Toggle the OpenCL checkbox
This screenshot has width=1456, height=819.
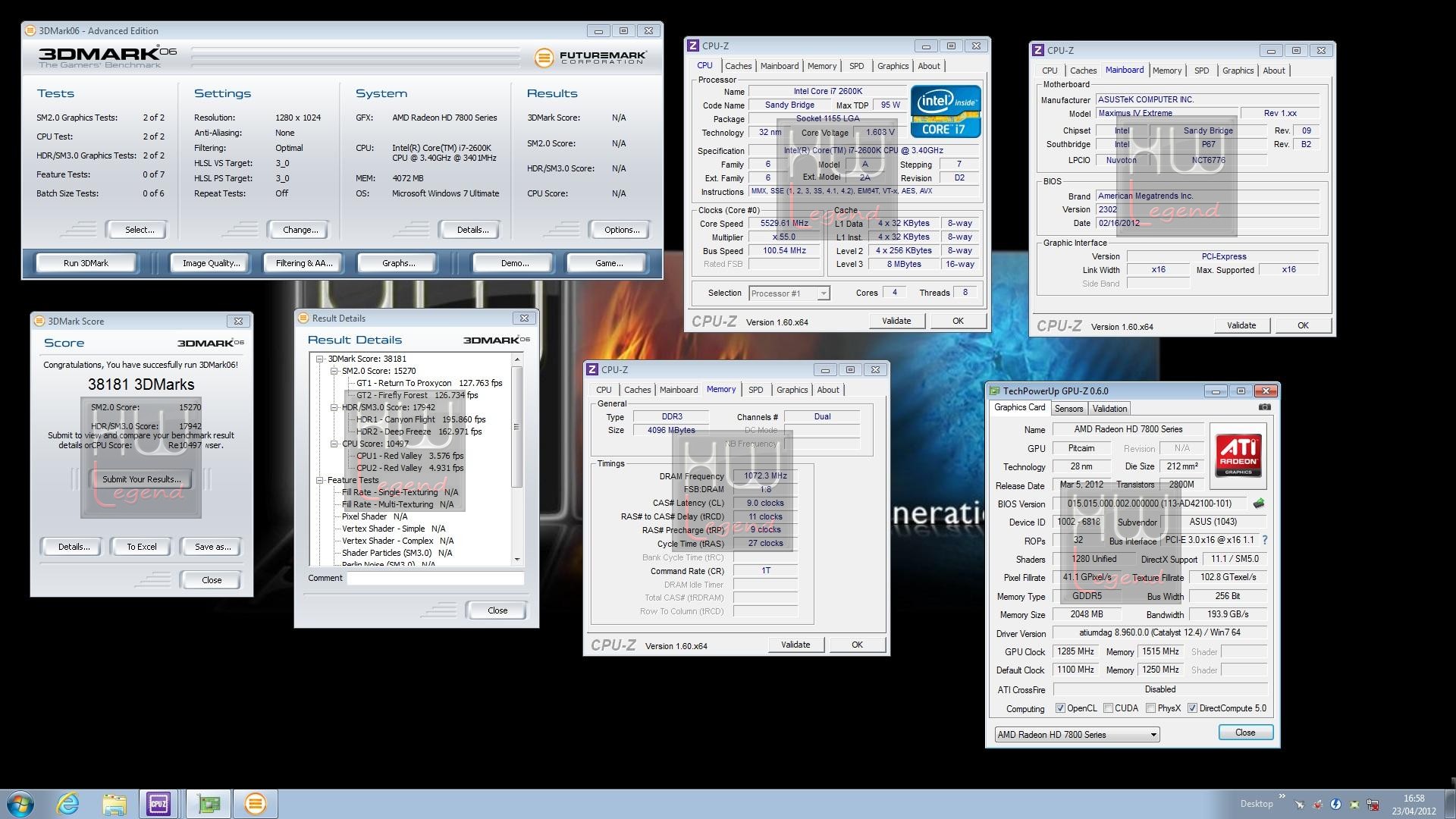tap(1060, 708)
